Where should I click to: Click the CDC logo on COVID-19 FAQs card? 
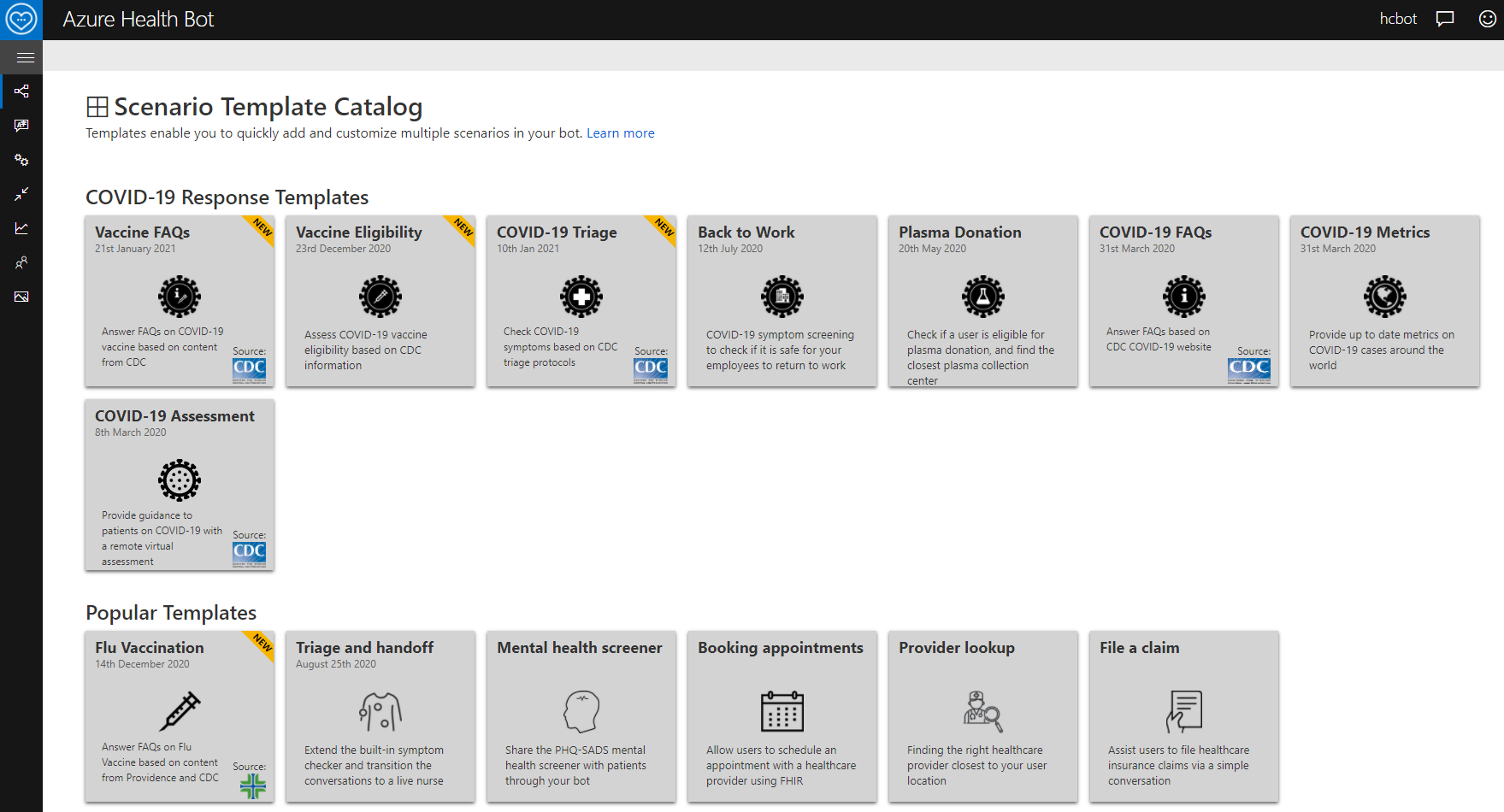tap(1249, 370)
